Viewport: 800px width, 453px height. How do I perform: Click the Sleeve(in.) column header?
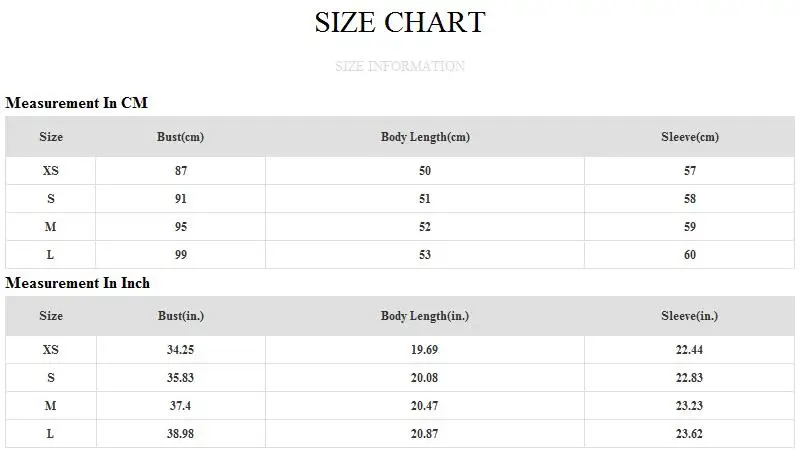[x=690, y=316]
